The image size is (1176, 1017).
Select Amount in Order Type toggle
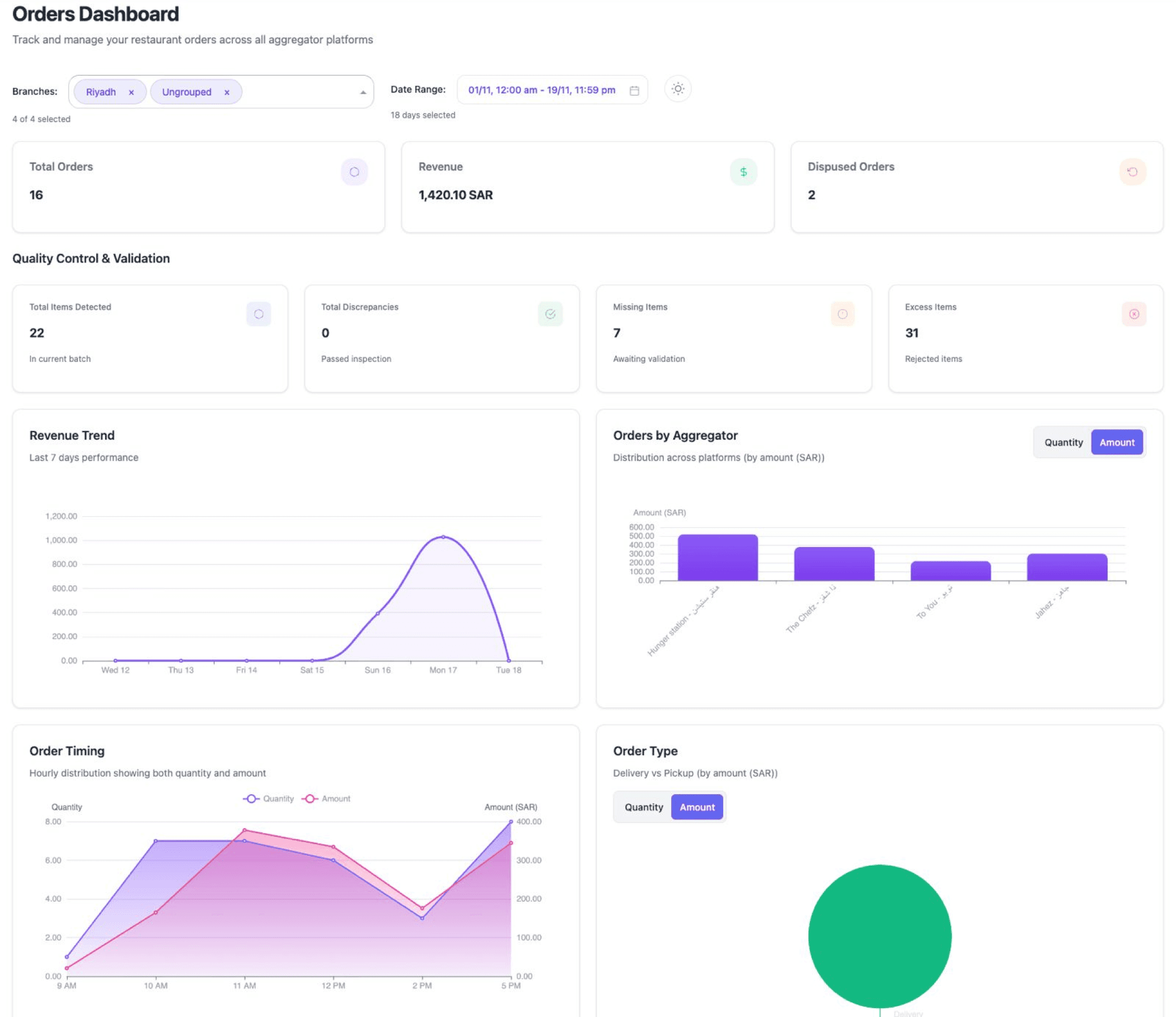697,807
